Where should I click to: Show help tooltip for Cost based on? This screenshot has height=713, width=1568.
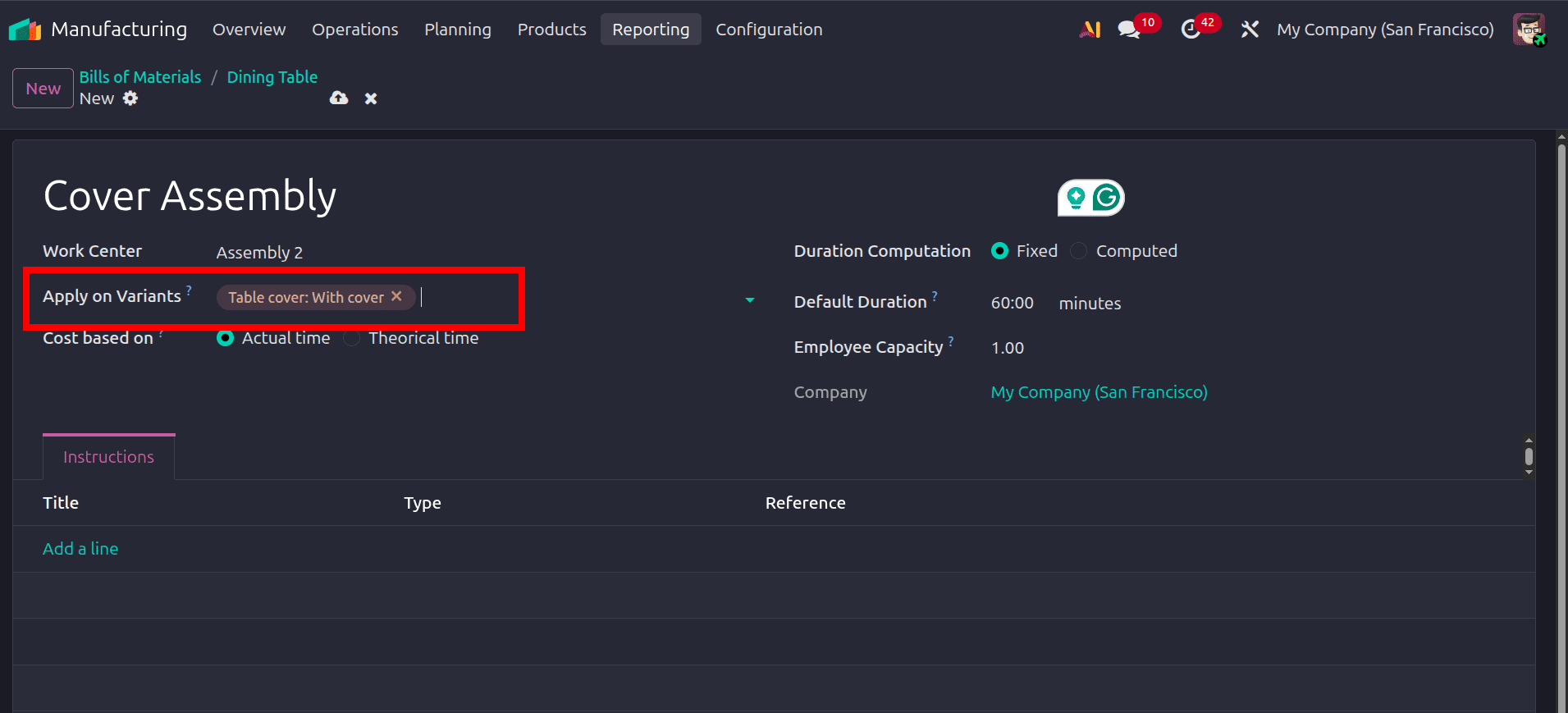tap(161, 332)
